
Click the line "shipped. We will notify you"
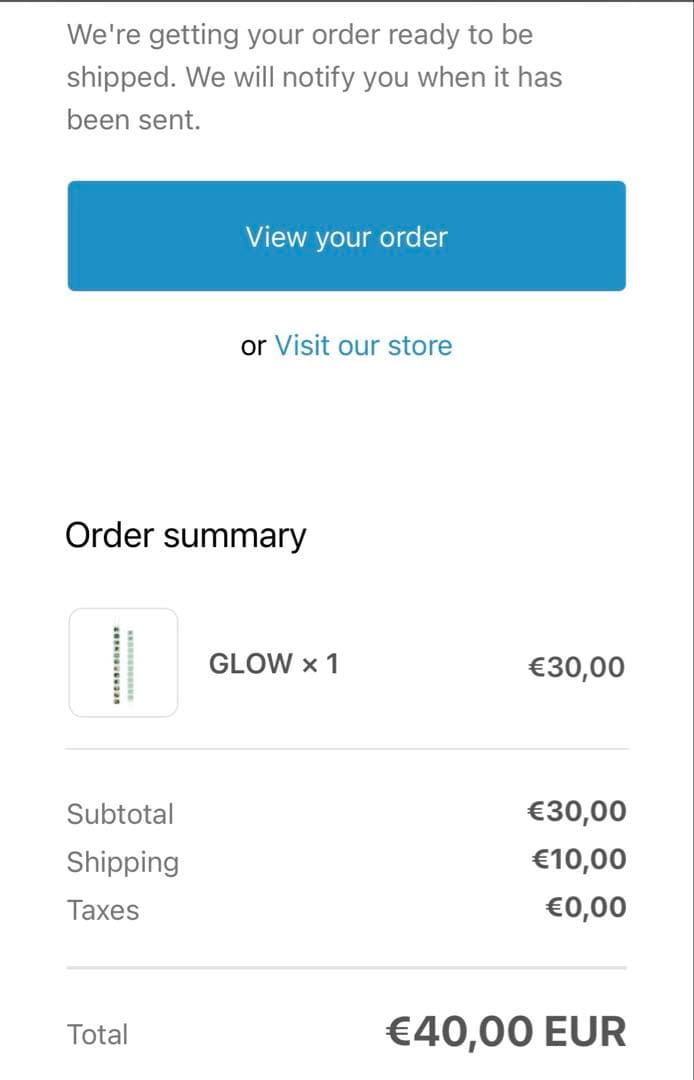tap(314, 78)
